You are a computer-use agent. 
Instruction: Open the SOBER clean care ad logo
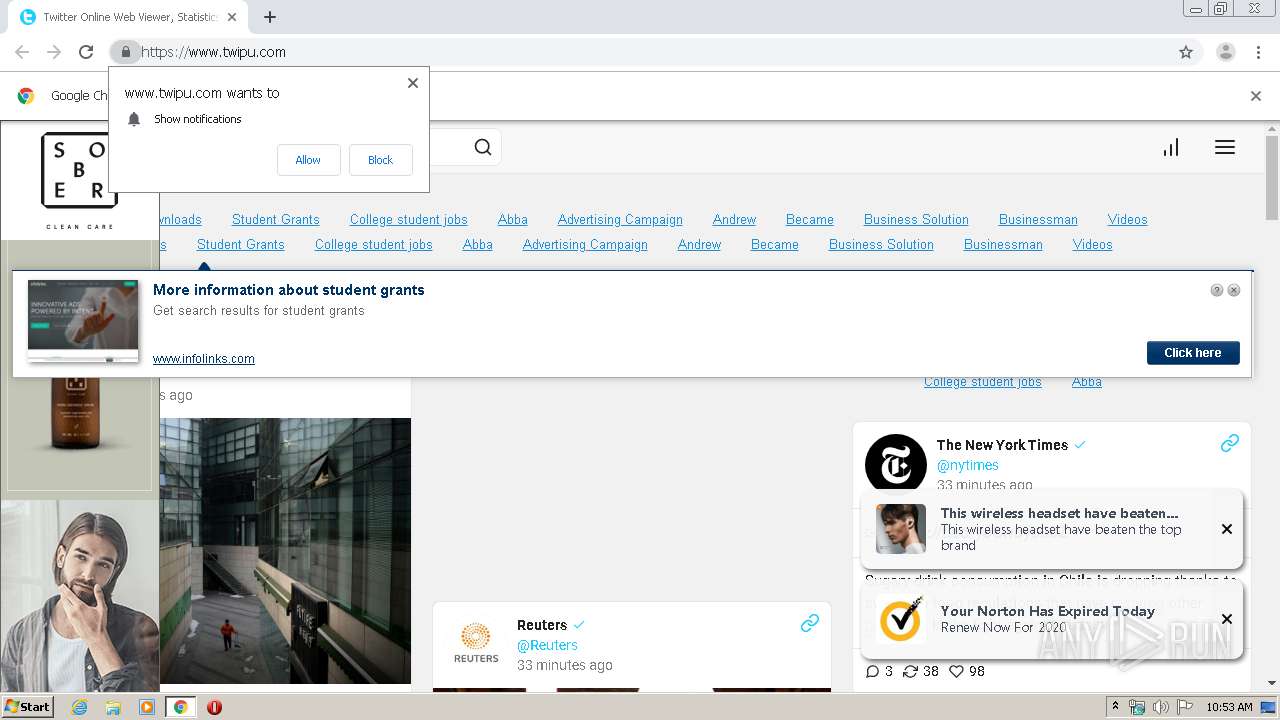click(79, 180)
